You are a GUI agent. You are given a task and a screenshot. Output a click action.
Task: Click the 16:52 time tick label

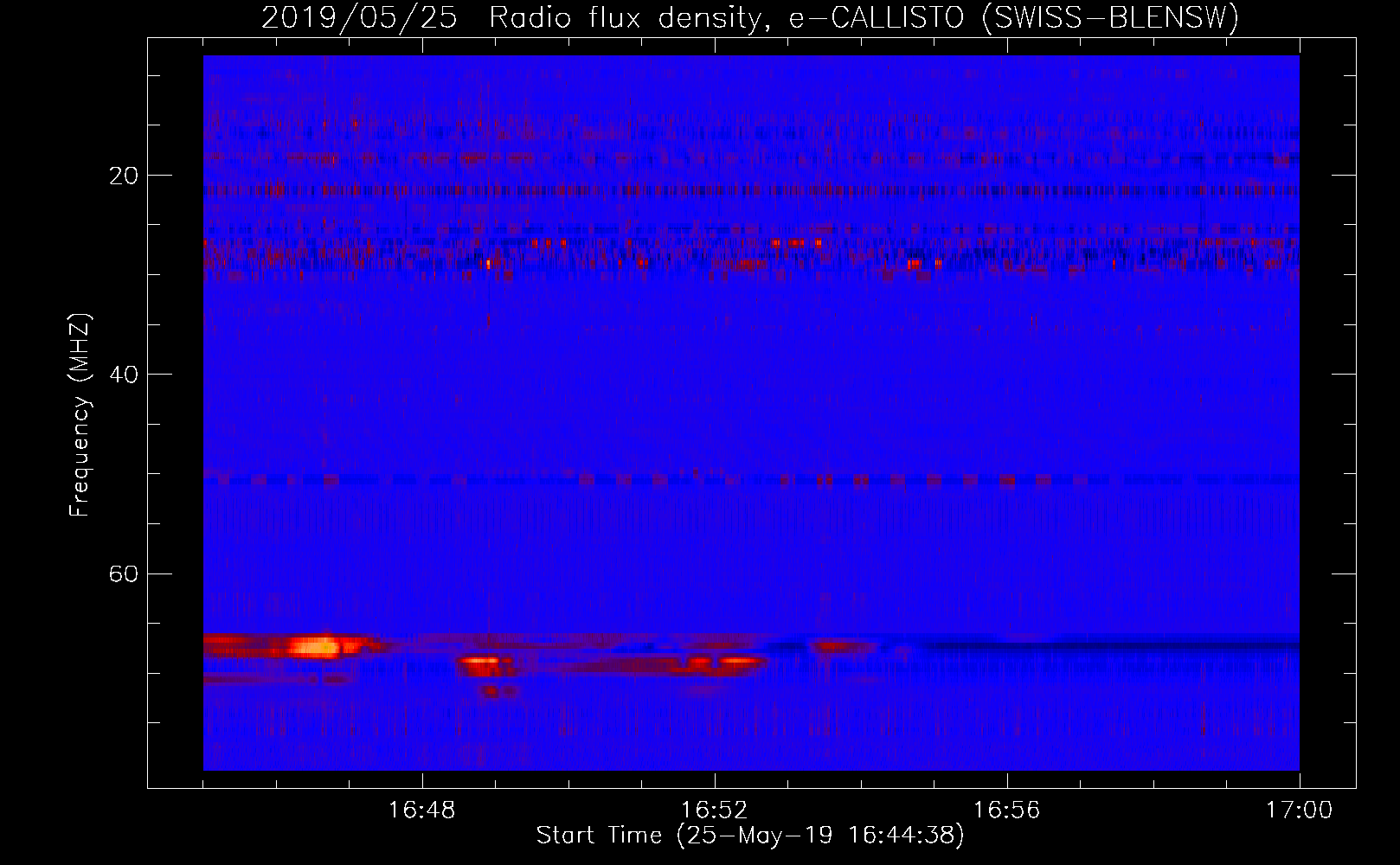click(x=714, y=810)
